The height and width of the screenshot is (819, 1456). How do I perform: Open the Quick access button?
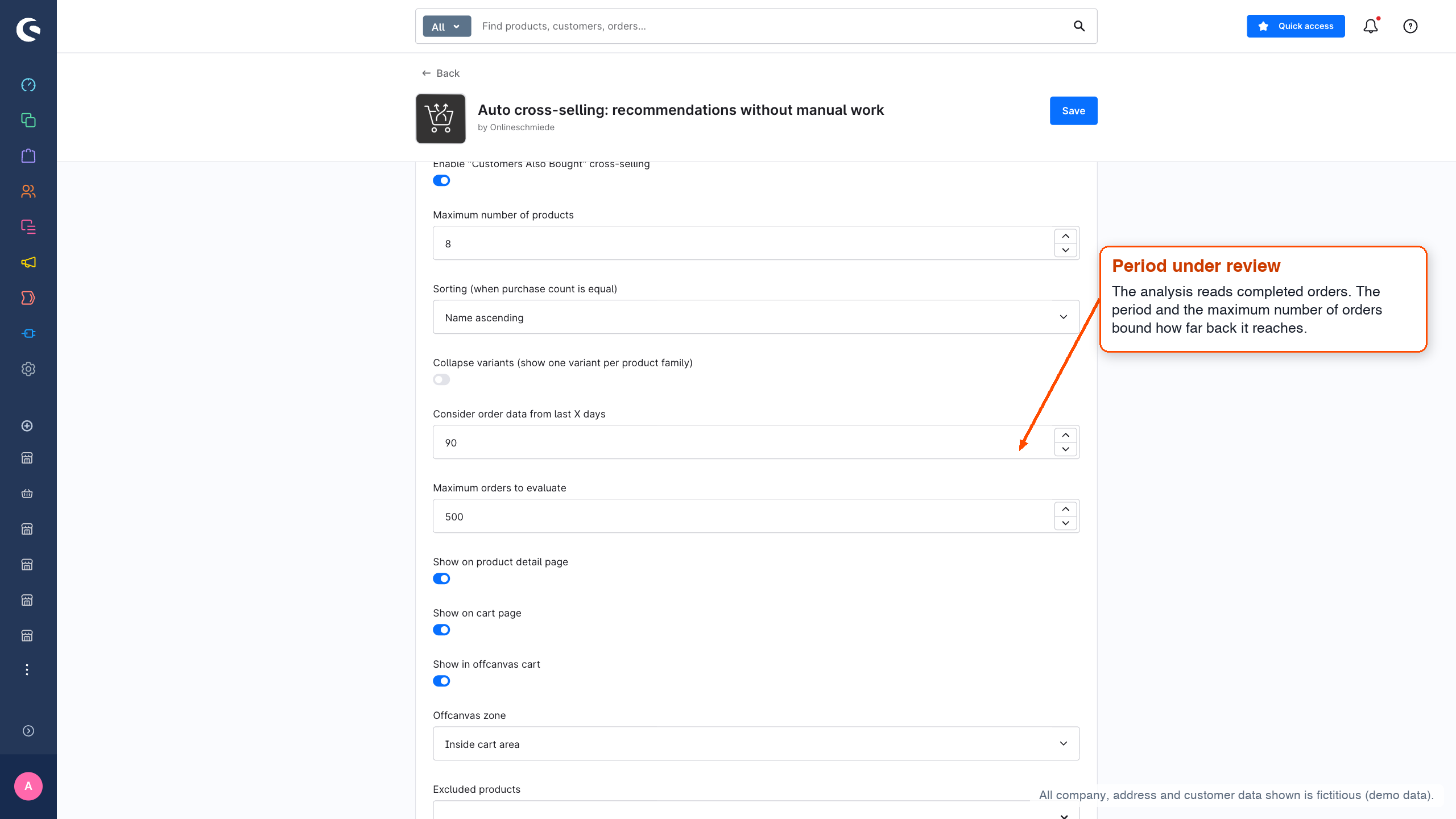coord(1296,26)
